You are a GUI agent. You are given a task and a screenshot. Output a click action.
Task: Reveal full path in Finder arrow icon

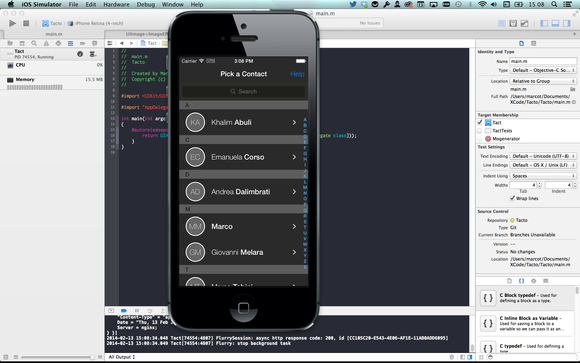tap(574, 102)
